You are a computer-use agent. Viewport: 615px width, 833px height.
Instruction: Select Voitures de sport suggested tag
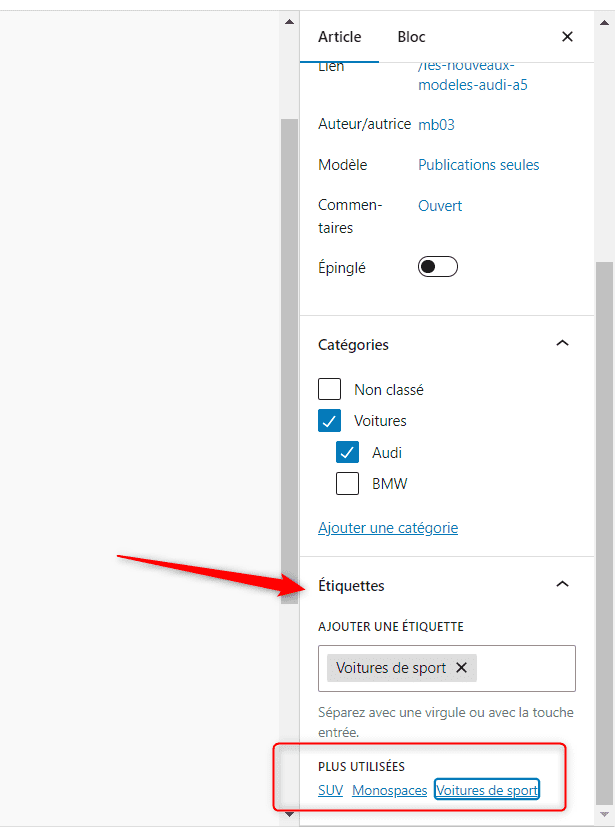coord(487,790)
